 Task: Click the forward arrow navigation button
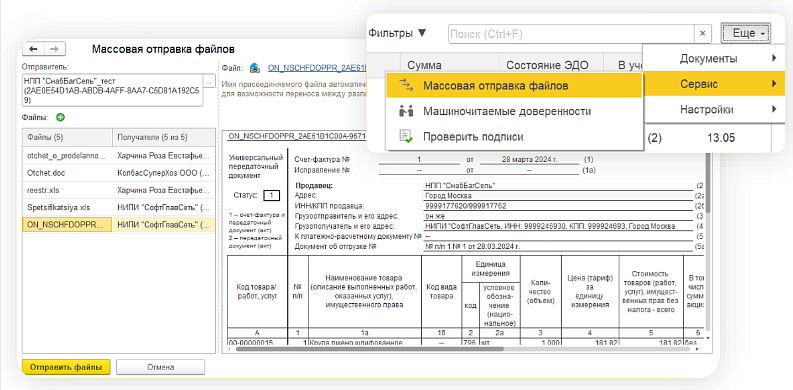[x=55, y=49]
